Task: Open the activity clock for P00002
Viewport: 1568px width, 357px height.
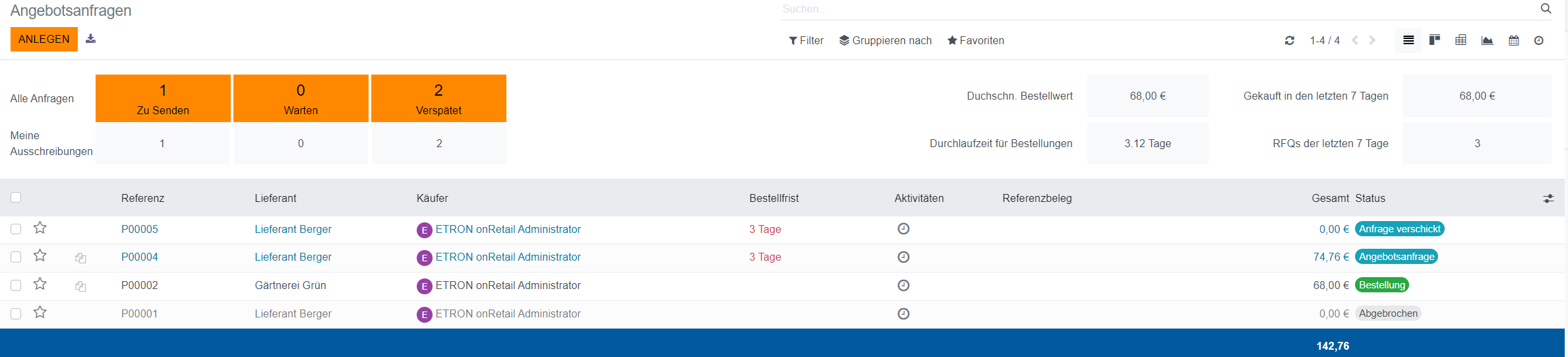Action: 903,285
